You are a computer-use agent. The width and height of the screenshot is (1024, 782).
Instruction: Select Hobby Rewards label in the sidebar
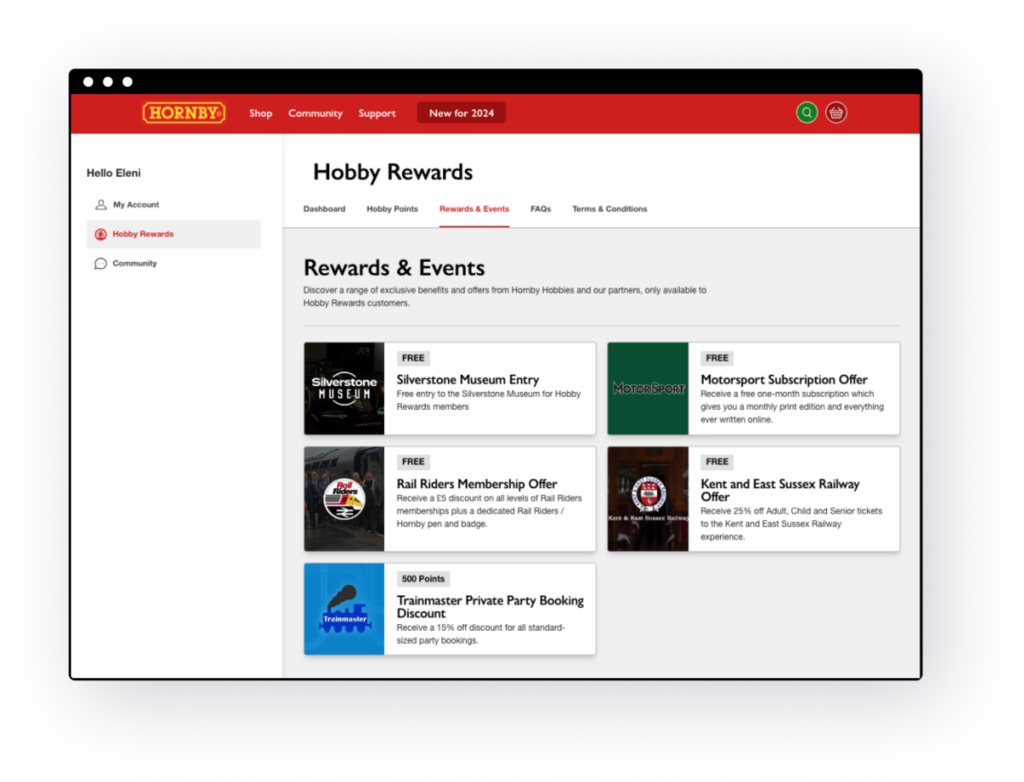tap(143, 234)
